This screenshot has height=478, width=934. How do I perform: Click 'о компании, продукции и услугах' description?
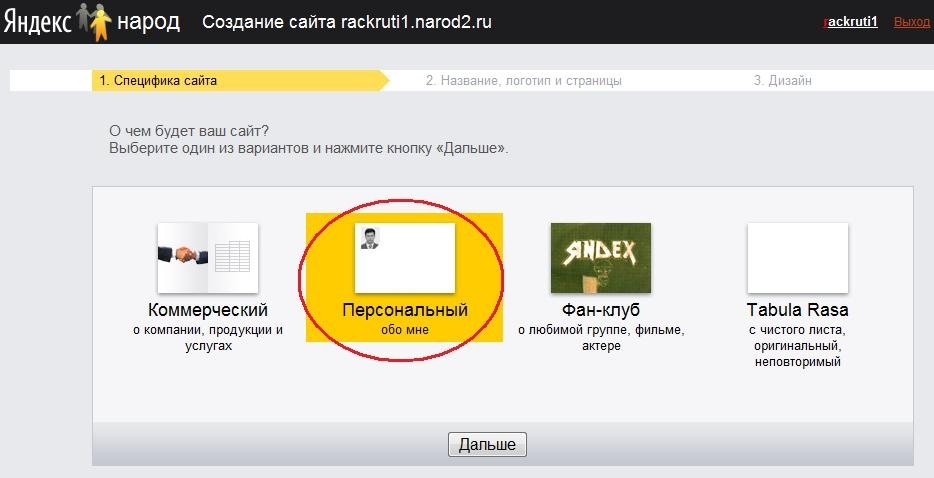(x=208, y=338)
